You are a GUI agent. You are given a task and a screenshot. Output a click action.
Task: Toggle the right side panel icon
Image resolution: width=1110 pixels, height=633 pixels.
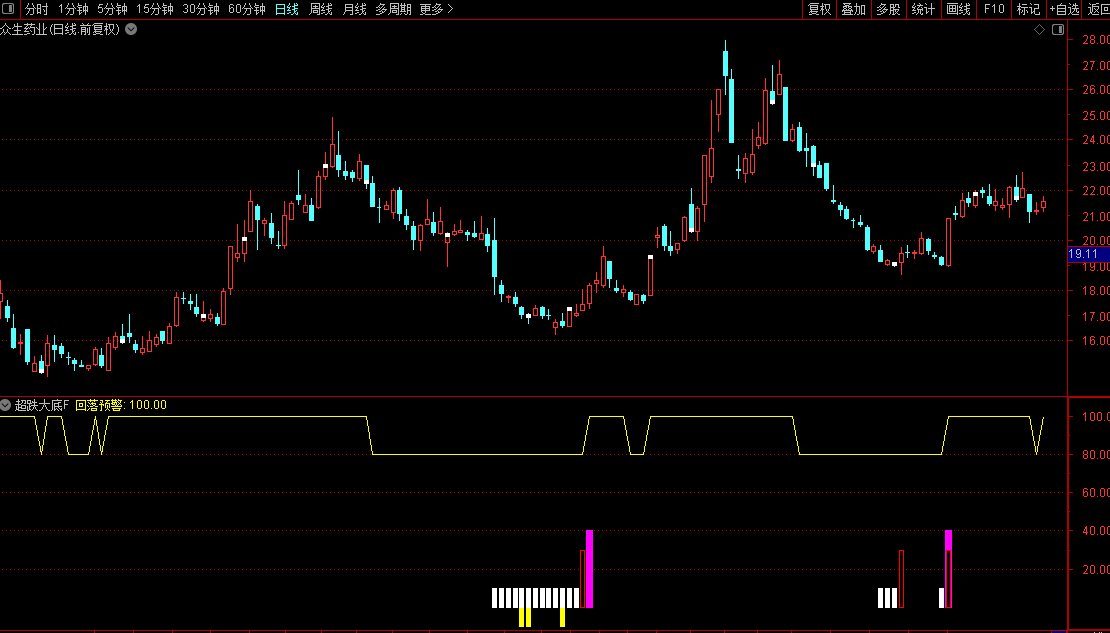[x=1058, y=30]
